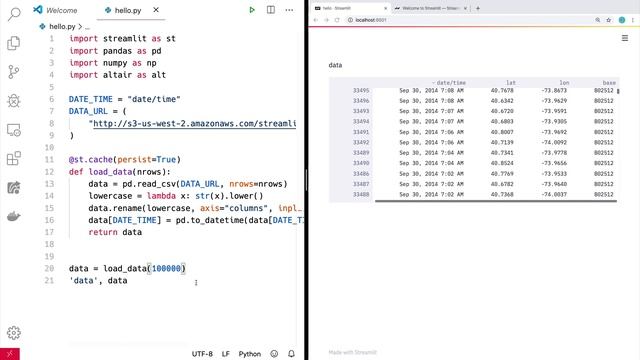This screenshot has height=360, width=640.
Task: Change the LF line ending setting
Action: pos(226,354)
